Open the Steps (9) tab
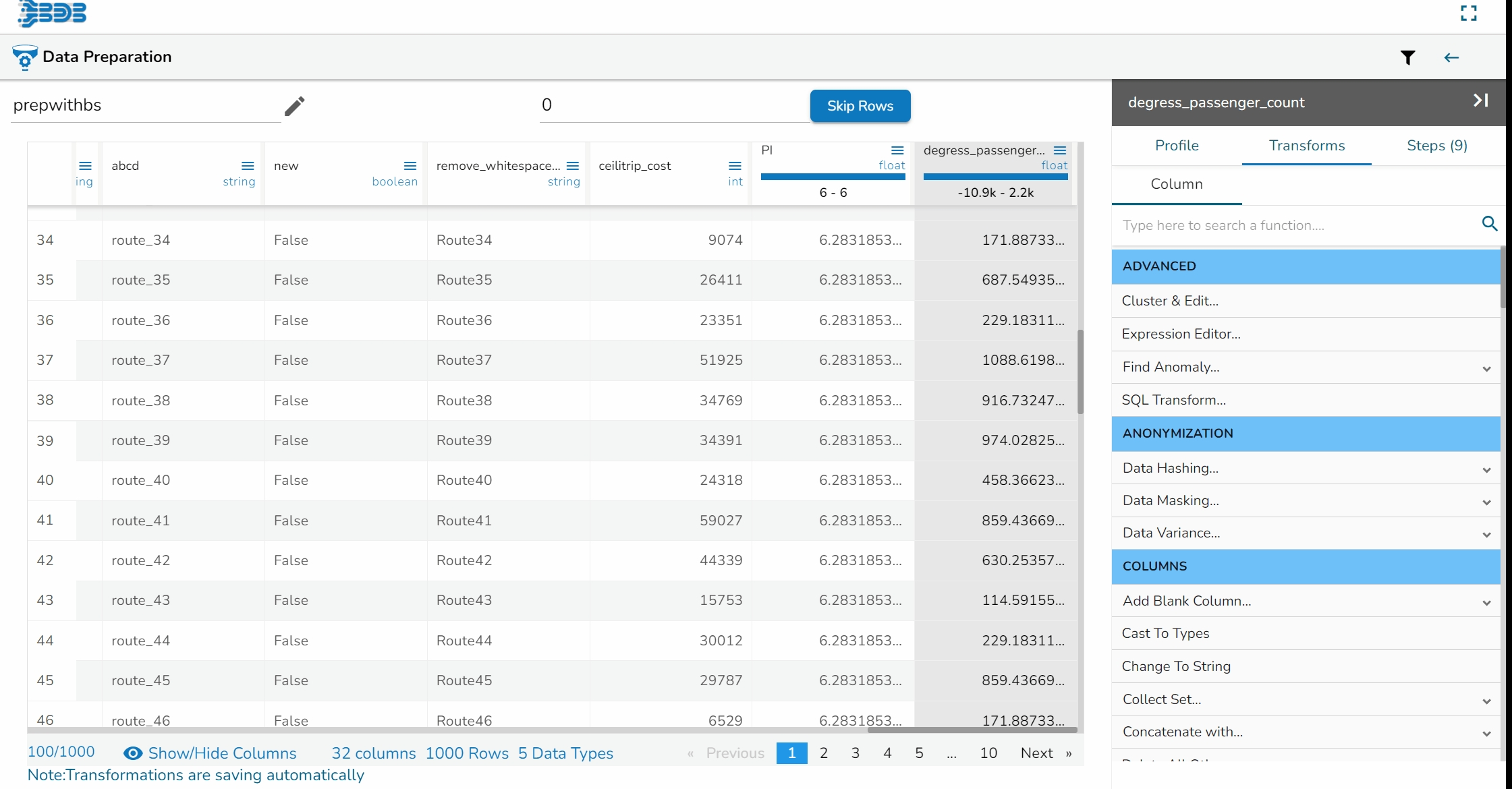Viewport: 1512px width, 789px height. coord(1436,146)
